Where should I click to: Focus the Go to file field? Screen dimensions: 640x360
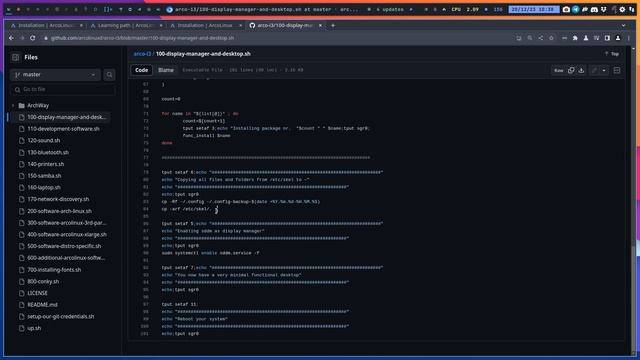[x=63, y=89]
